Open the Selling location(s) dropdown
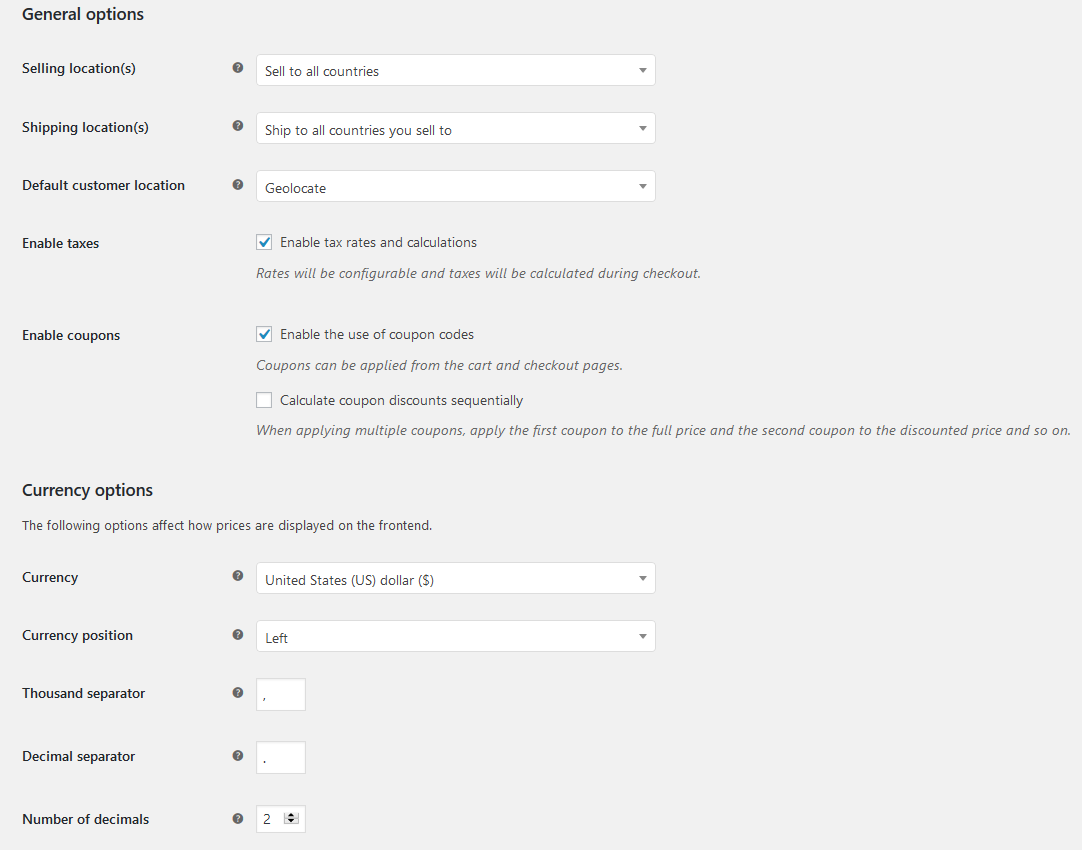Screen dimensions: 1082x850 coord(455,70)
